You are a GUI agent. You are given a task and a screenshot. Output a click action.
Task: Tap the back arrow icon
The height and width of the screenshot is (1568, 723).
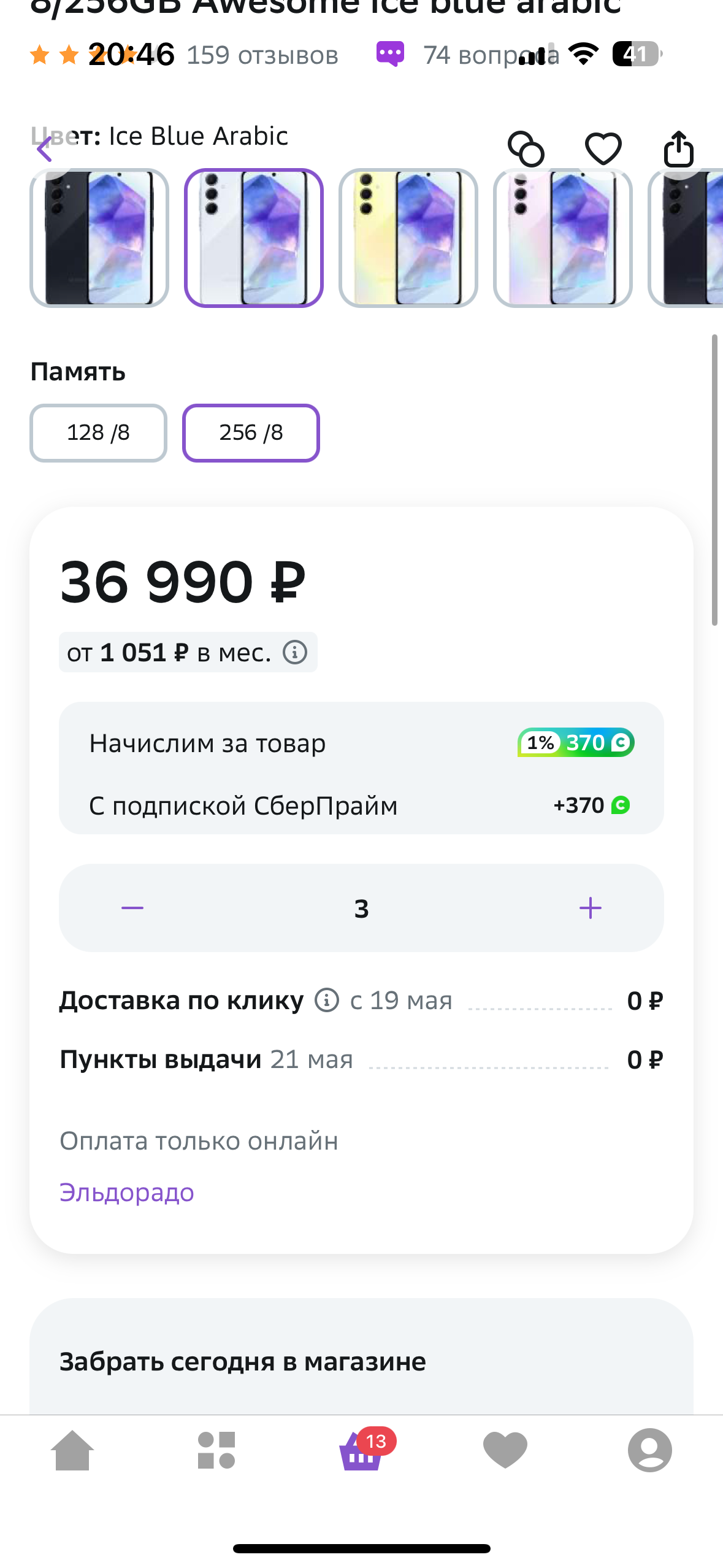pos(45,149)
